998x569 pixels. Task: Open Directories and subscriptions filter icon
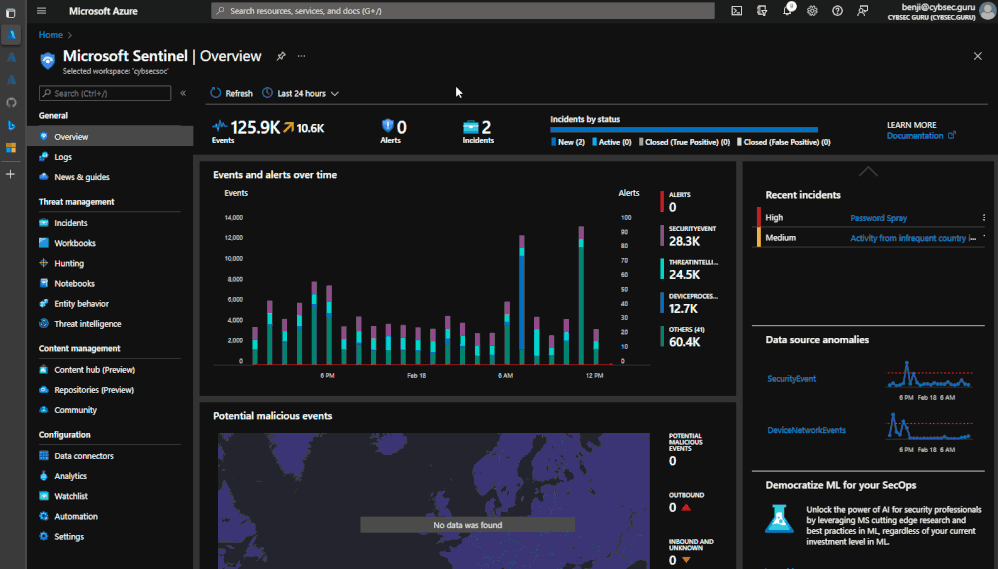tap(762, 11)
